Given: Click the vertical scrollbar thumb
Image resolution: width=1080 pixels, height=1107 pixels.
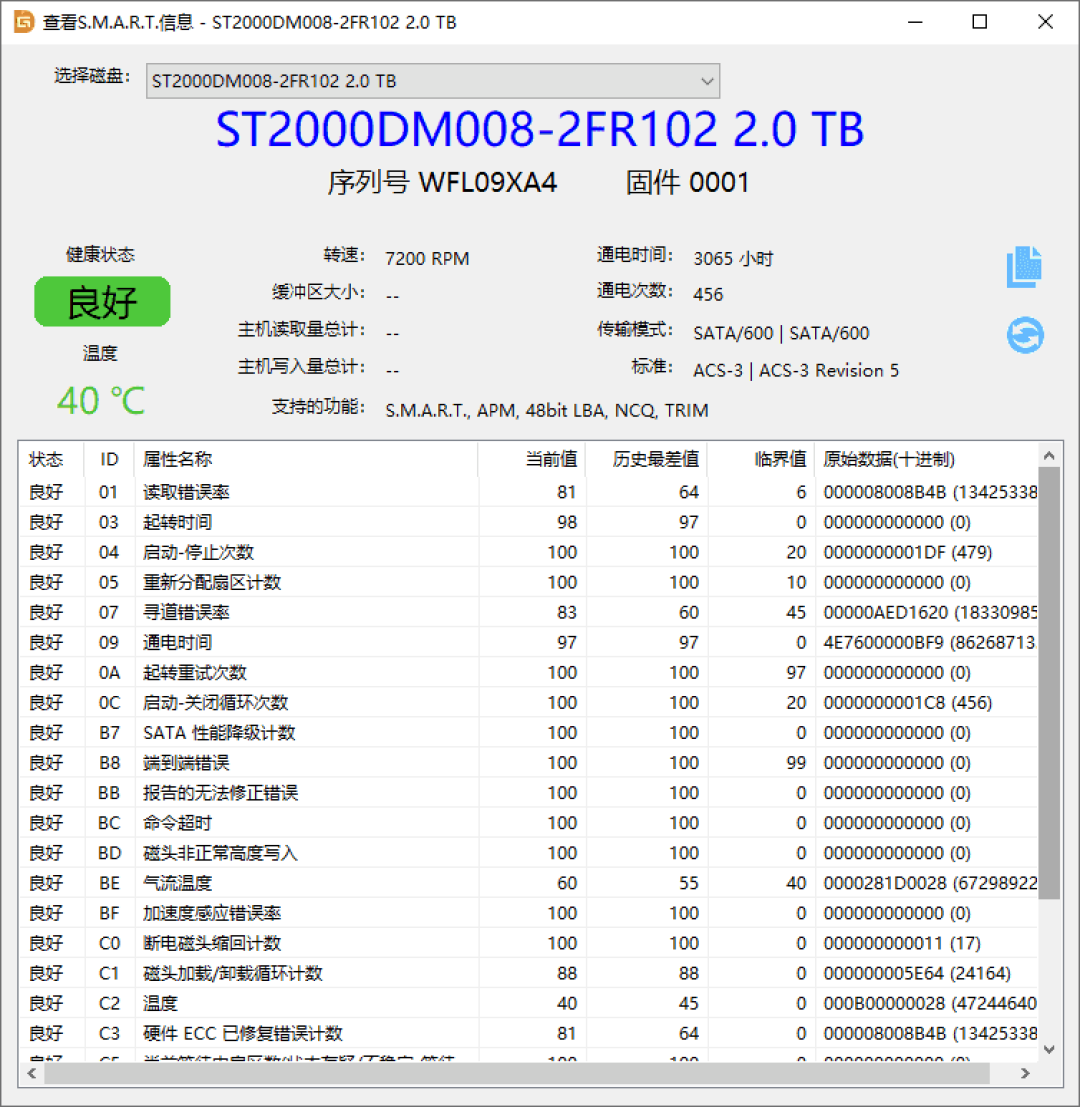Looking at the screenshot, I should pyautogui.click(x=1049, y=683).
